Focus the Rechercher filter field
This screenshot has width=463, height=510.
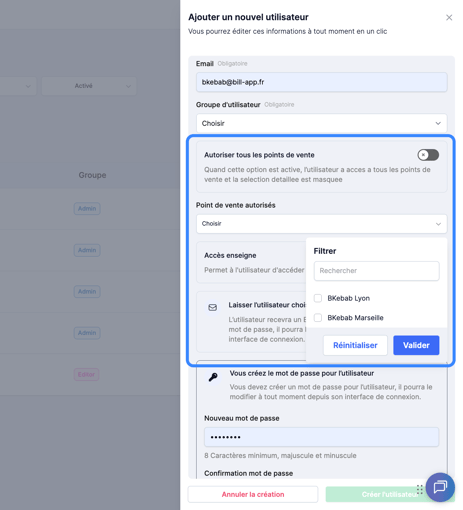(x=376, y=271)
